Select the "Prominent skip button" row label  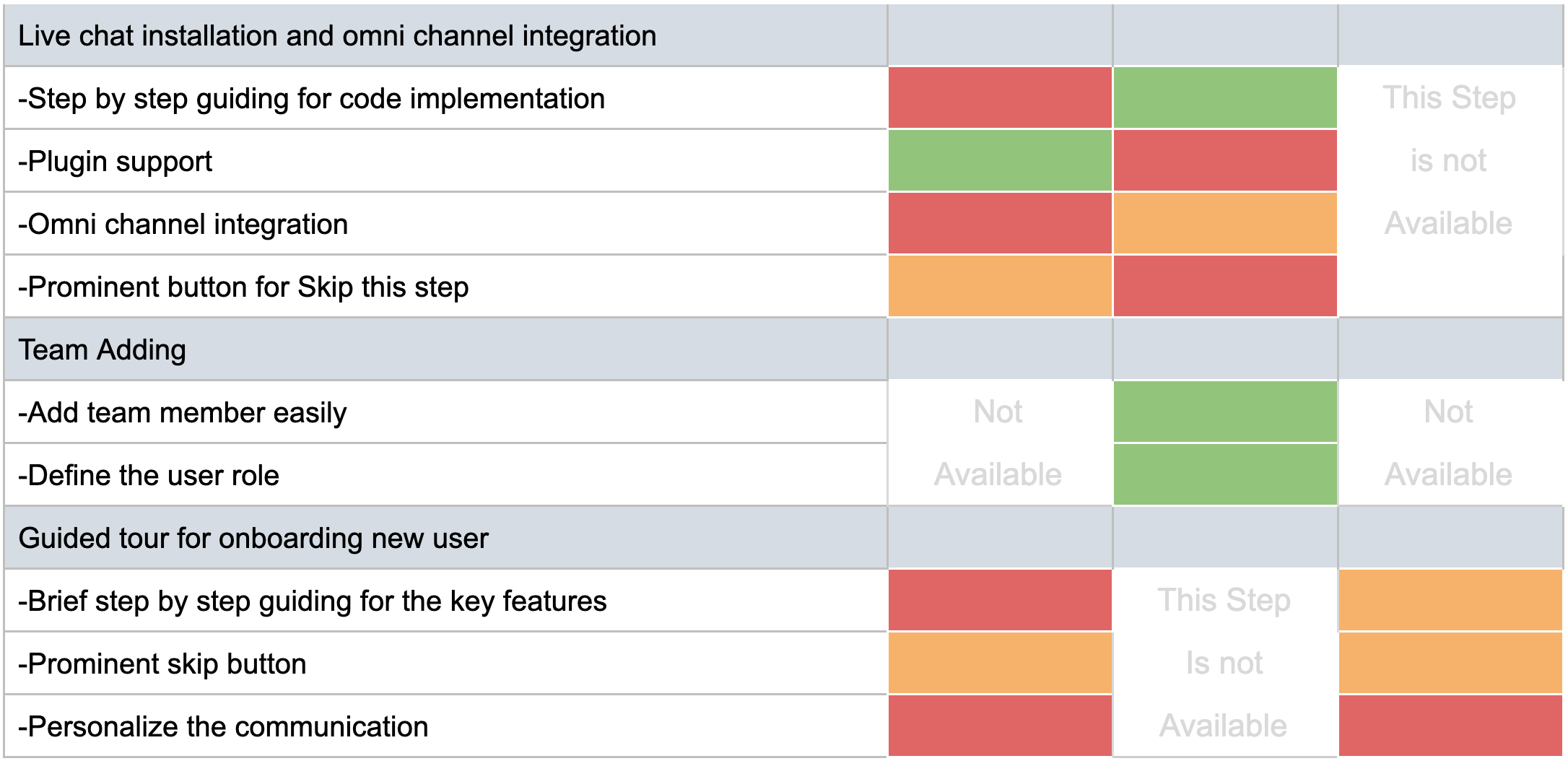point(162,664)
